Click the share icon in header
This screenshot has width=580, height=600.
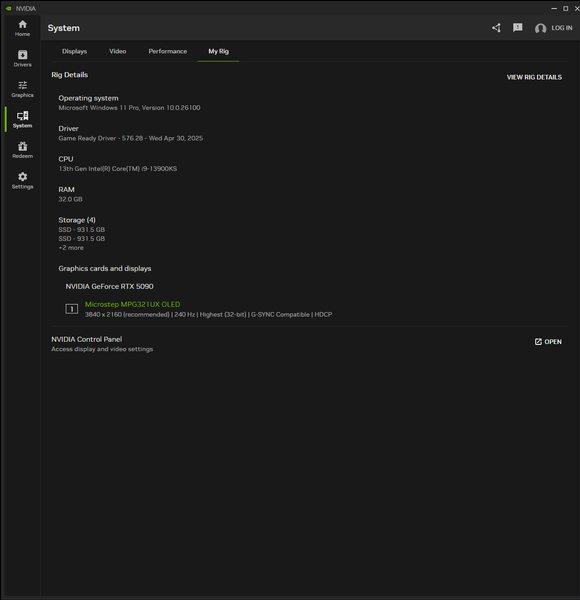[496, 28]
